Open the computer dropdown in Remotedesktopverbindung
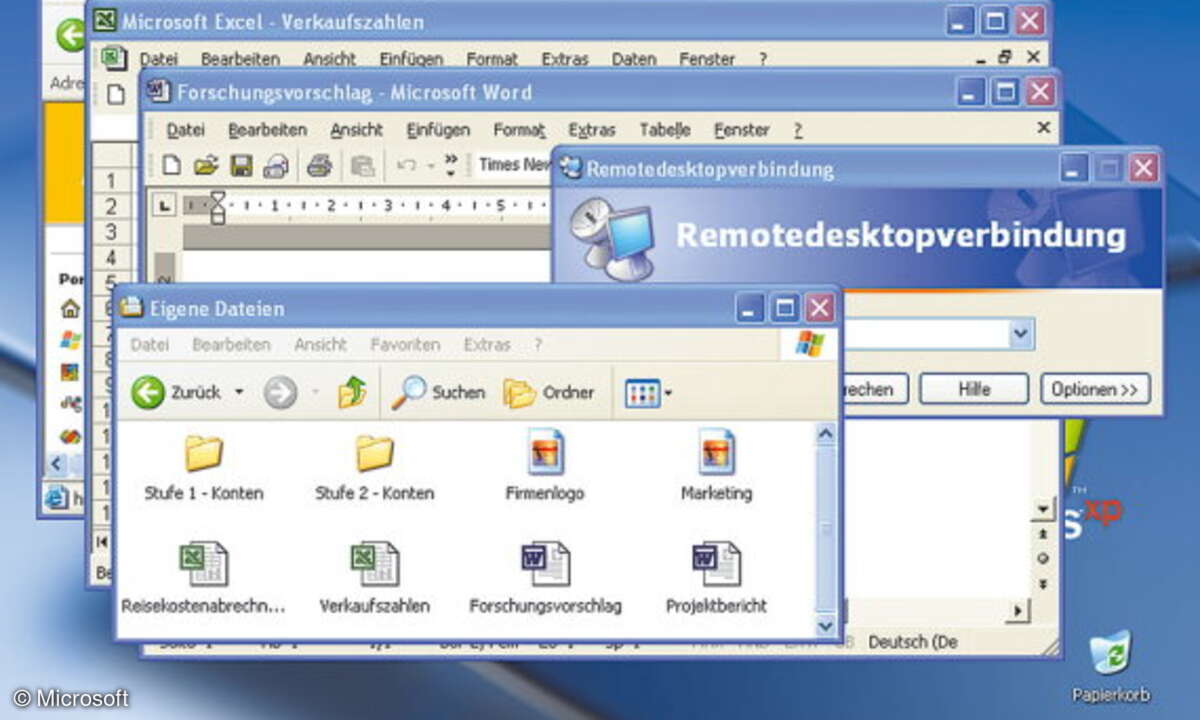The width and height of the screenshot is (1200, 720). pos(1020,335)
